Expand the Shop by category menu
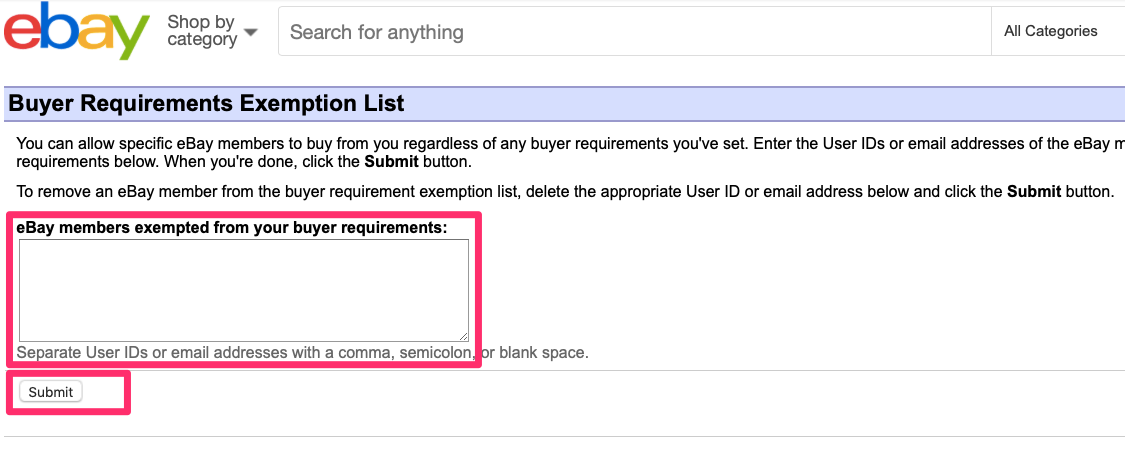 (212, 31)
